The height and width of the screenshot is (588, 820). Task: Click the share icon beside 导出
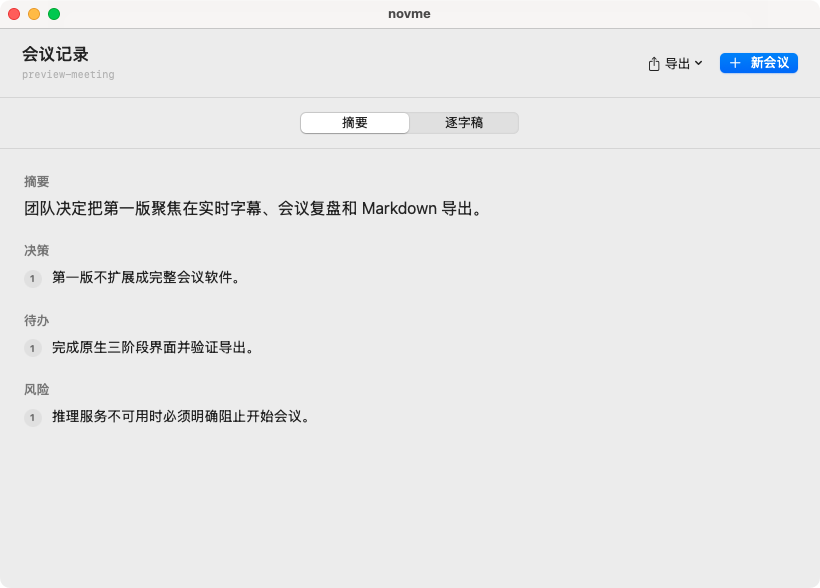coord(654,64)
